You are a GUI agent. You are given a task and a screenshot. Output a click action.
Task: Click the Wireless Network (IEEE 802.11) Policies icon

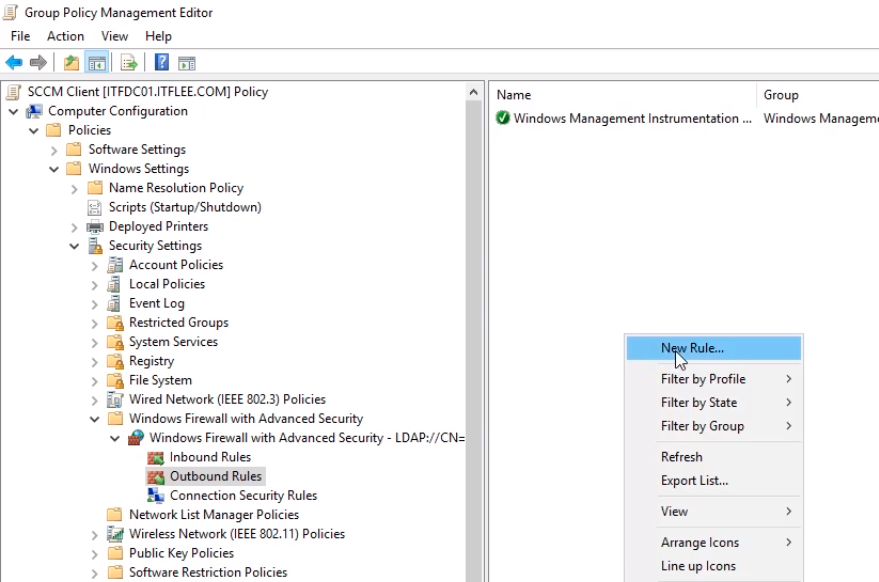(115, 534)
